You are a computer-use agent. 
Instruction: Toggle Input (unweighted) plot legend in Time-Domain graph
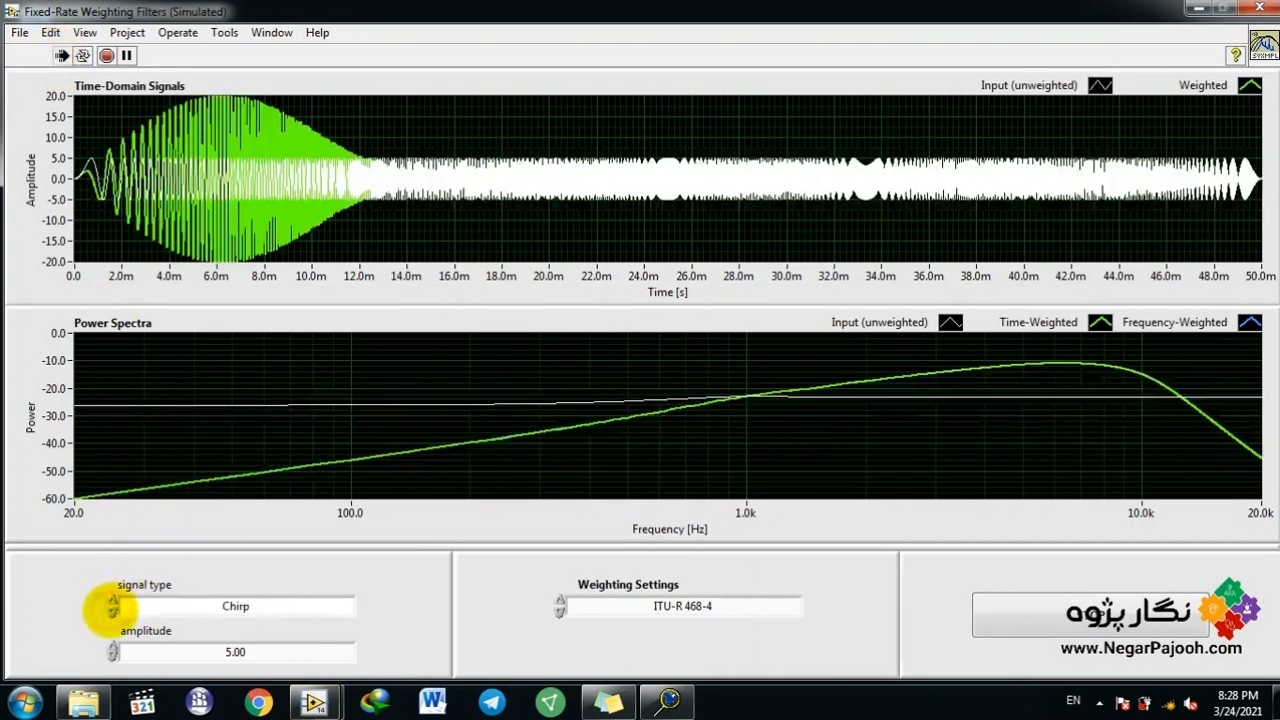[x=1100, y=86]
